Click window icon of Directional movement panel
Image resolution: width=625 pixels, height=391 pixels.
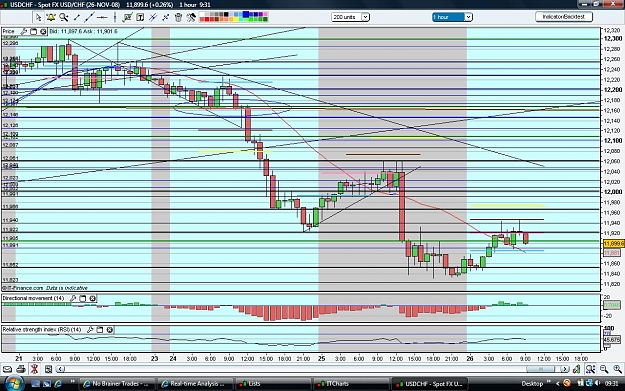[83, 298]
